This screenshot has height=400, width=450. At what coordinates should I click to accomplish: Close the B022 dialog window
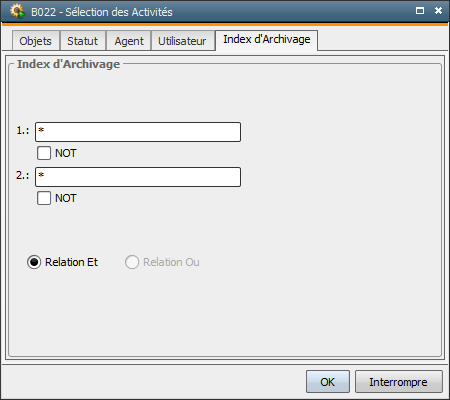pos(438,11)
